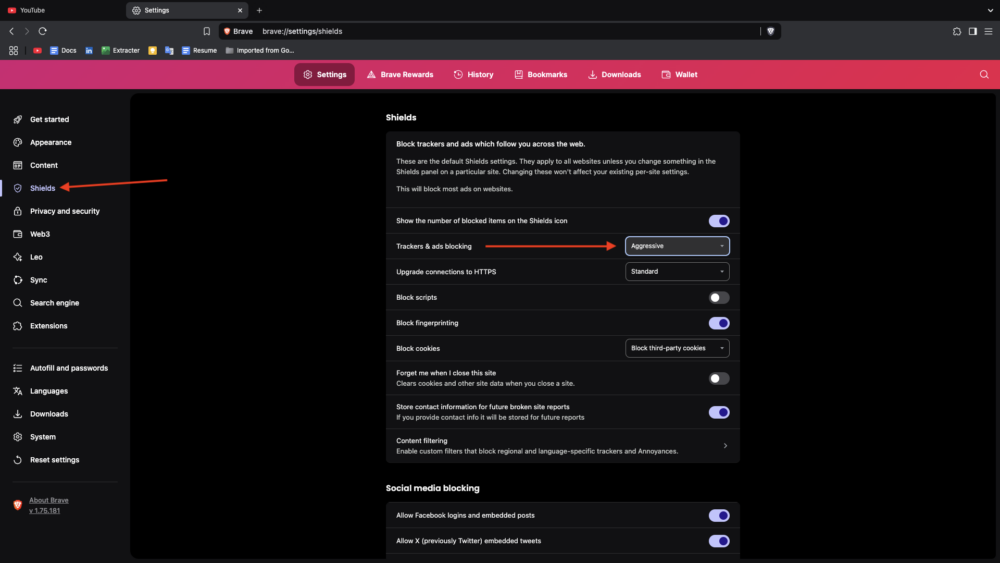Expand Content filtering chevron
Screen dimensions: 1000x563
(x=725, y=446)
